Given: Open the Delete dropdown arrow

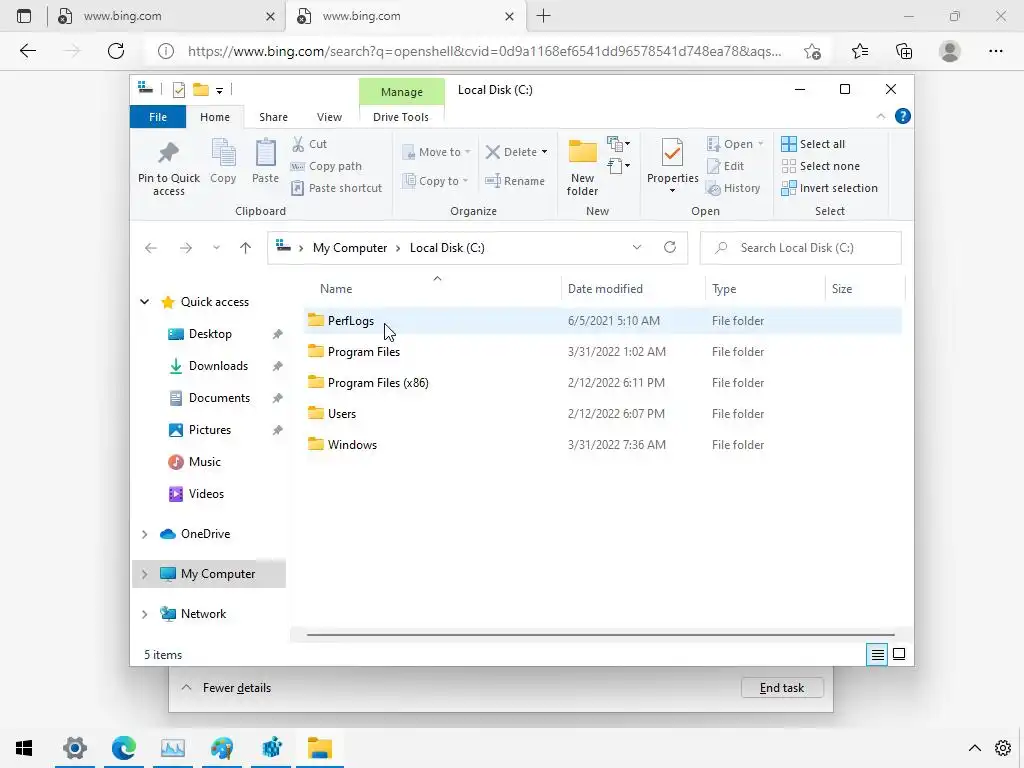Looking at the screenshot, I should point(544,152).
